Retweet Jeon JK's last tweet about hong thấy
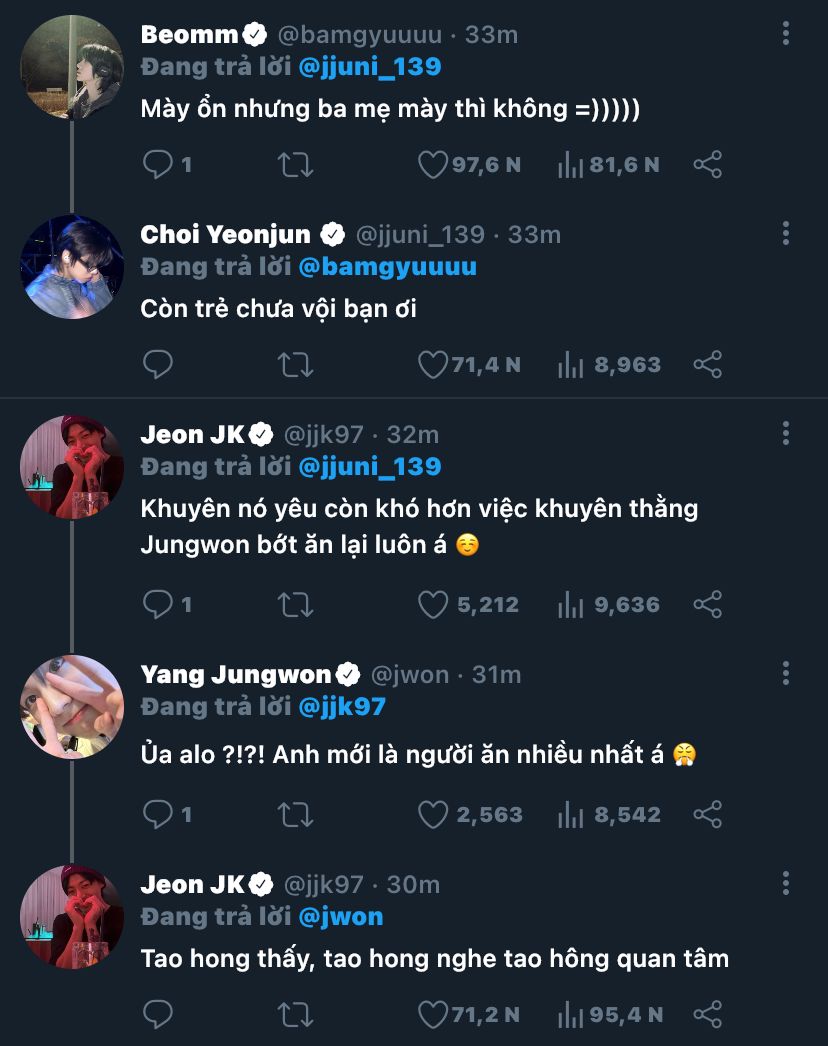The height and width of the screenshot is (1046, 828). point(295,1014)
